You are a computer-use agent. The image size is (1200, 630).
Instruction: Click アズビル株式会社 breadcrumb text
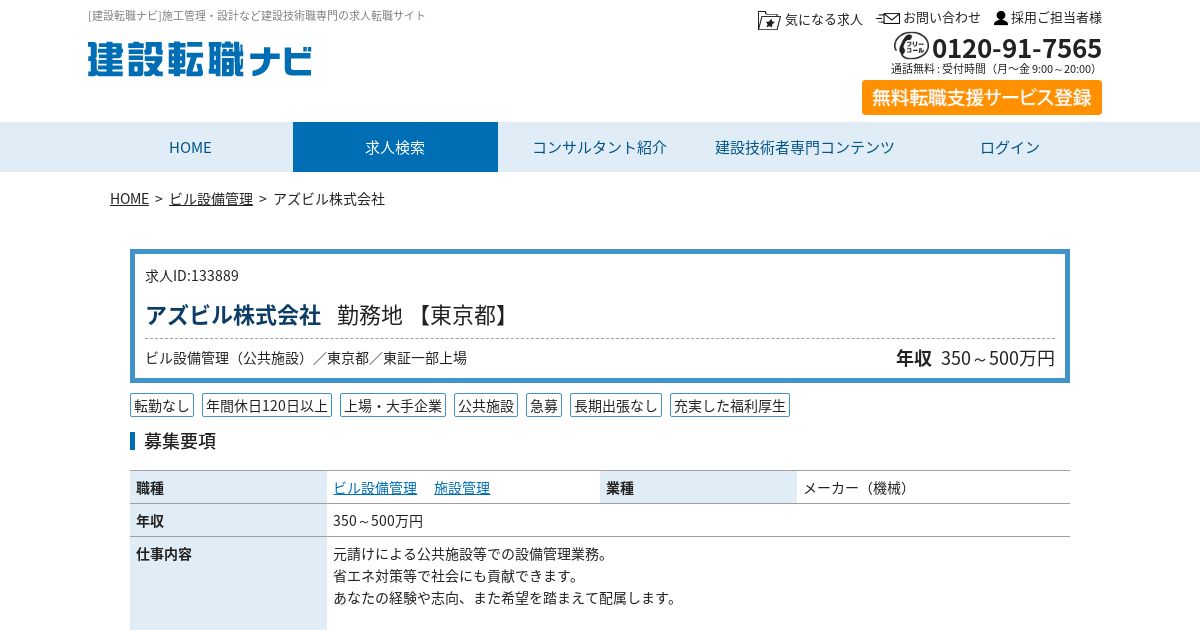click(329, 199)
